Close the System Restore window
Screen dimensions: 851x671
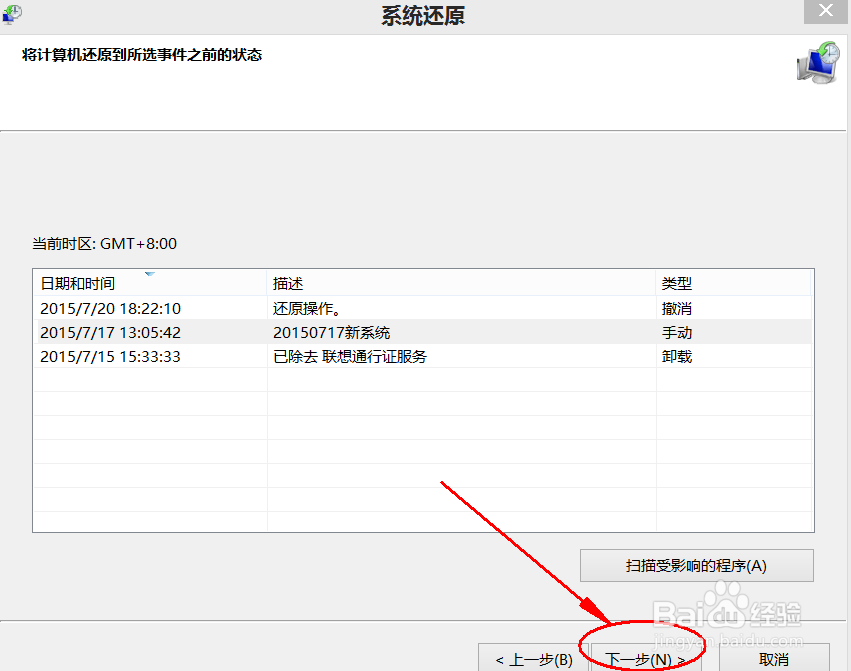pos(825,11)
